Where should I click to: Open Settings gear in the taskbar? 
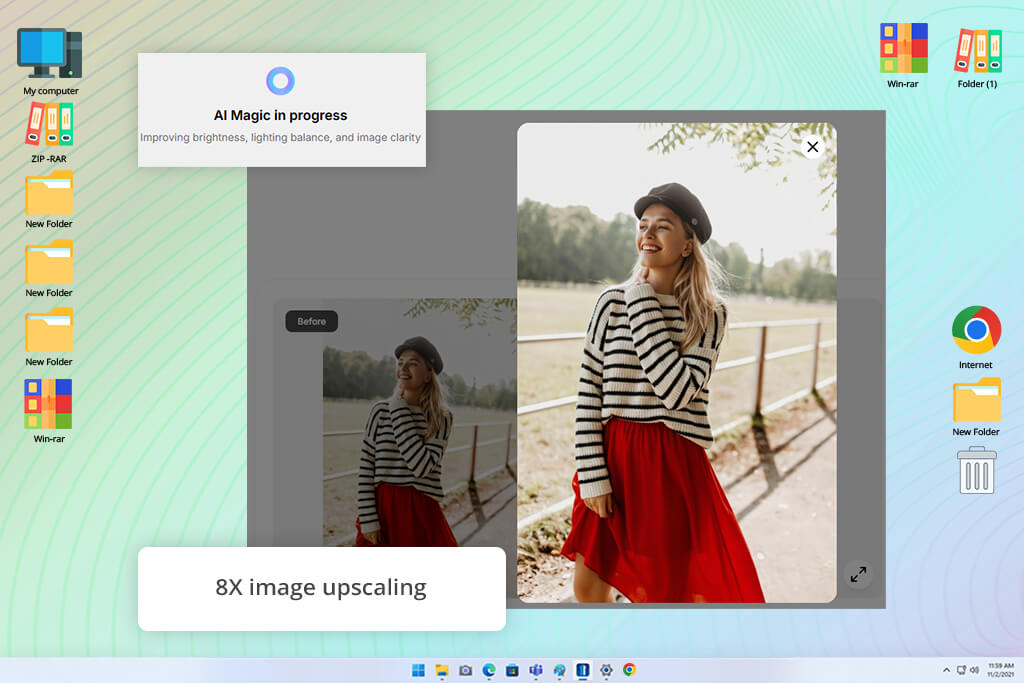tap(606, 670)
